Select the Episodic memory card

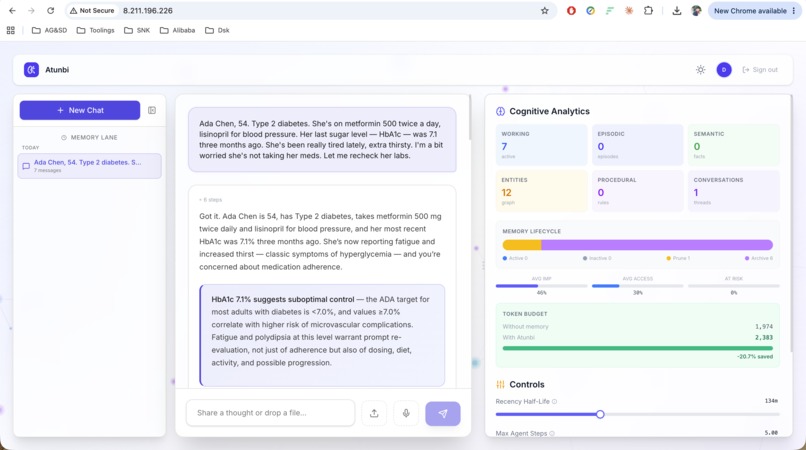point(637,145)
